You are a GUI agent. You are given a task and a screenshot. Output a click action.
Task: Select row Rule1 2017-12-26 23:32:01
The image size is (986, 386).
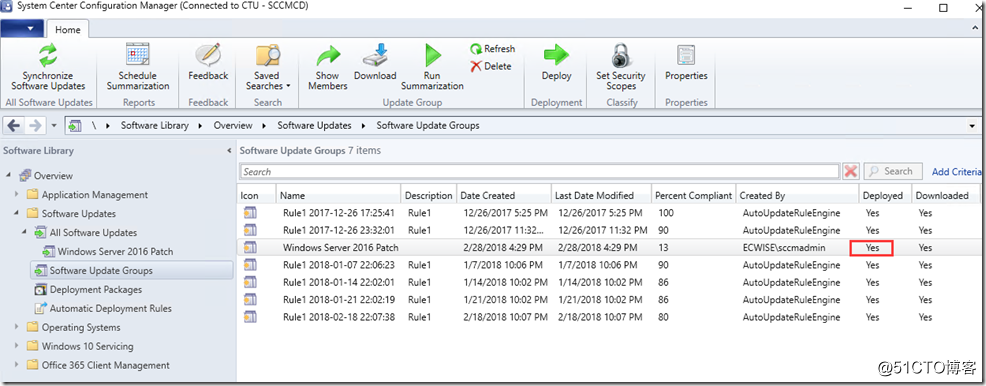pyautogui.click(x=609, y=230)
